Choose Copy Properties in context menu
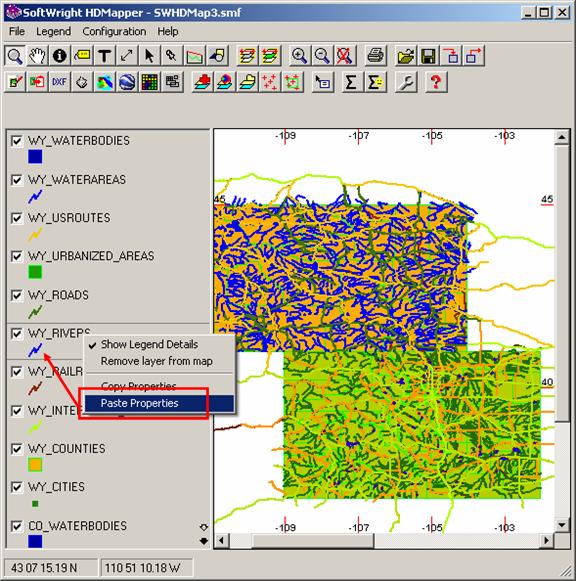Image resolution: width=576 pixels, height=581 pixels. 160,386
